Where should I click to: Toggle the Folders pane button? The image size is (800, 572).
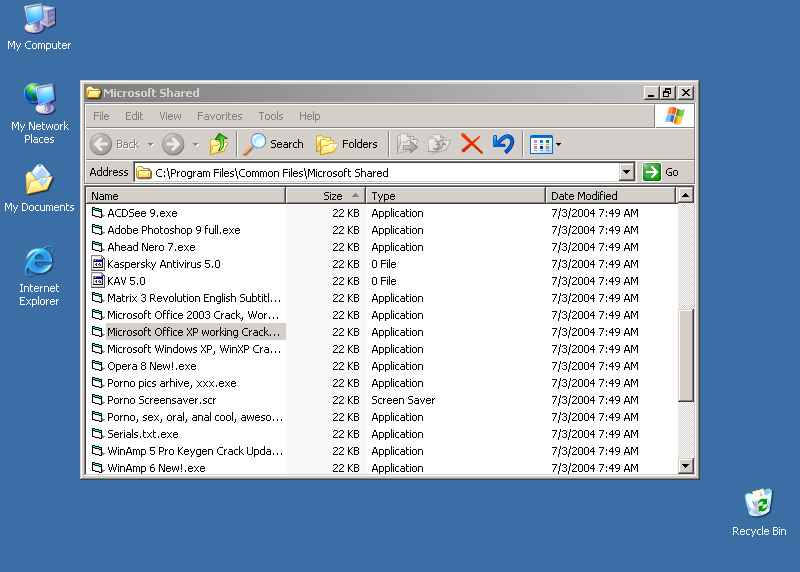pyautogui.click(x=347, y=144)
